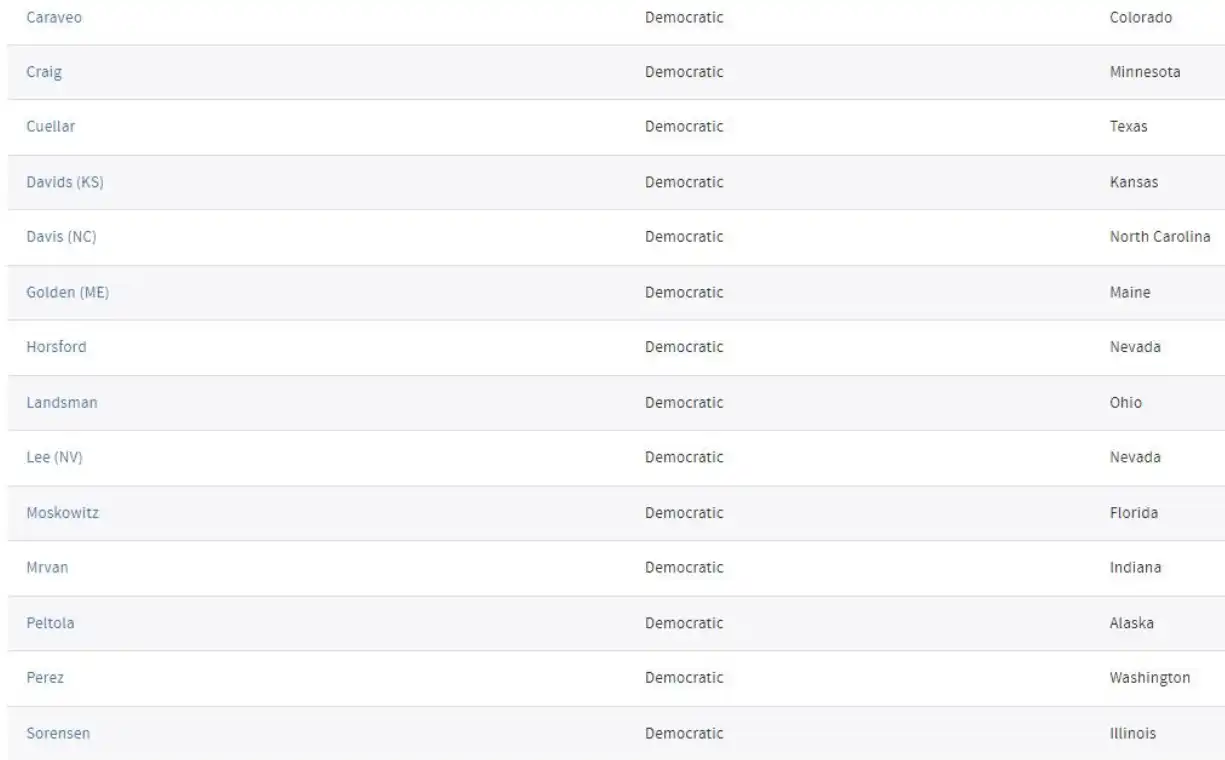Click the Moskowitz name link
This screenshot has width=1225, height=760.
[63, 513]
